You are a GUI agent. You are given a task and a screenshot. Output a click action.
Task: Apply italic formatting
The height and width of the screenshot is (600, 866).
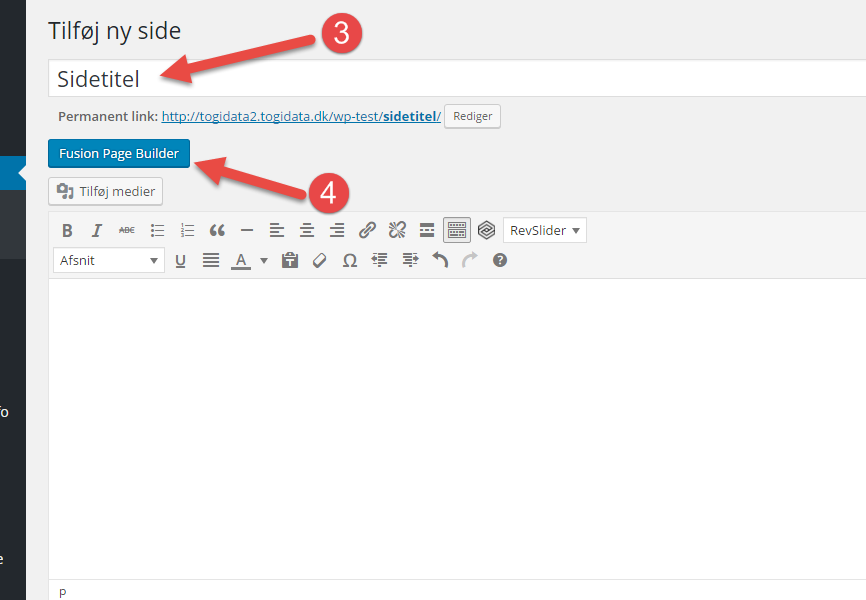point(97,230)
